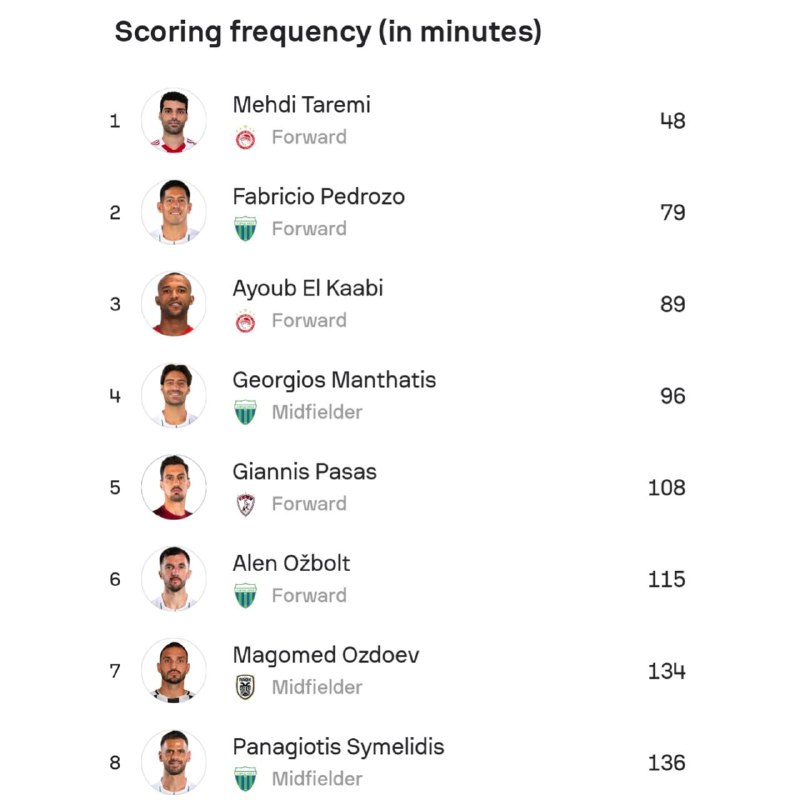The height and width of the screenshot is (800, 800).
Task: Click Ayoub El Kaabi's club crest icon
Action: pyautogui.click(x=245, y=321)
